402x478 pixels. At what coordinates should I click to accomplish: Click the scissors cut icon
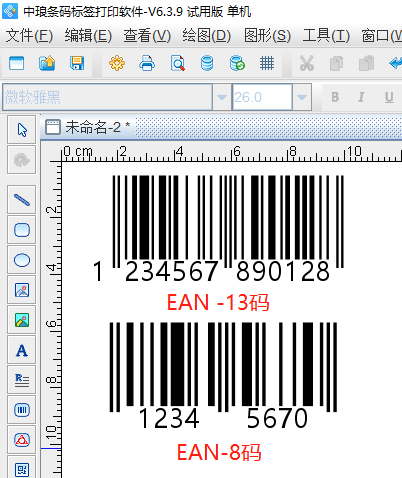(x=307, y=63)
